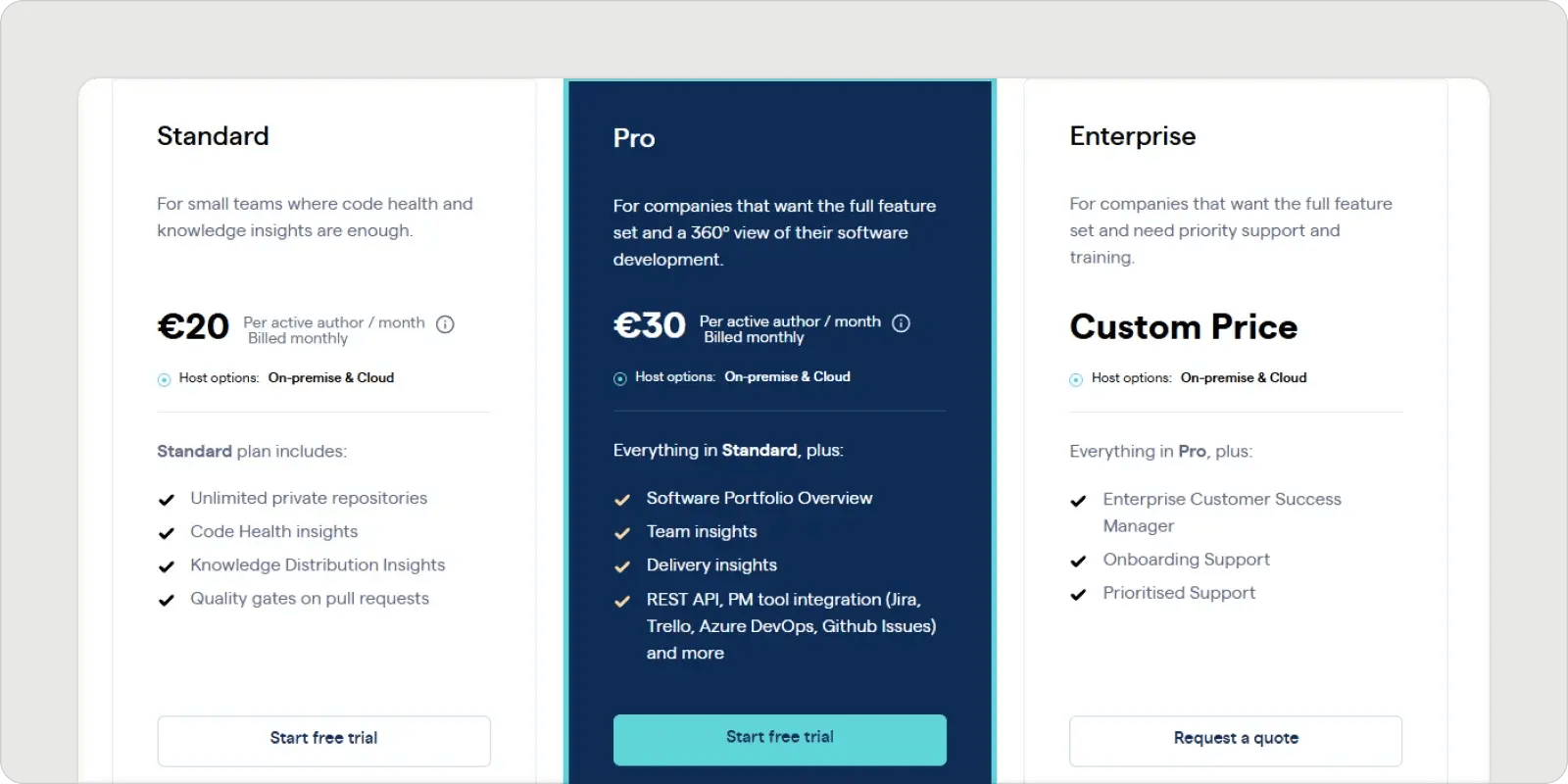Start free trial on the Pro plan
Screen dimensions: 1568x784
780,740
